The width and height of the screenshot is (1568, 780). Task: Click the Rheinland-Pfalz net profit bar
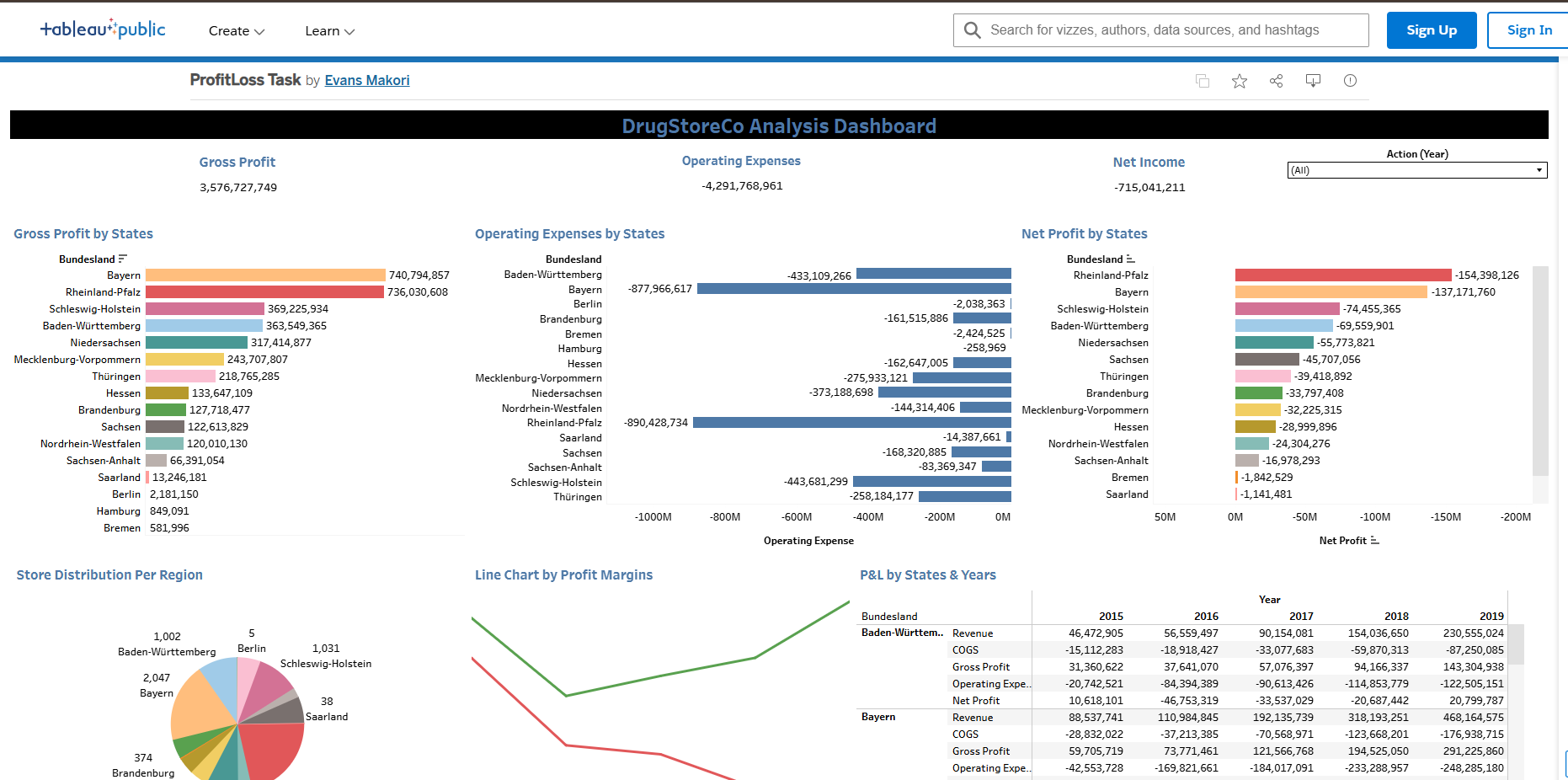[x=1343, y=275]
